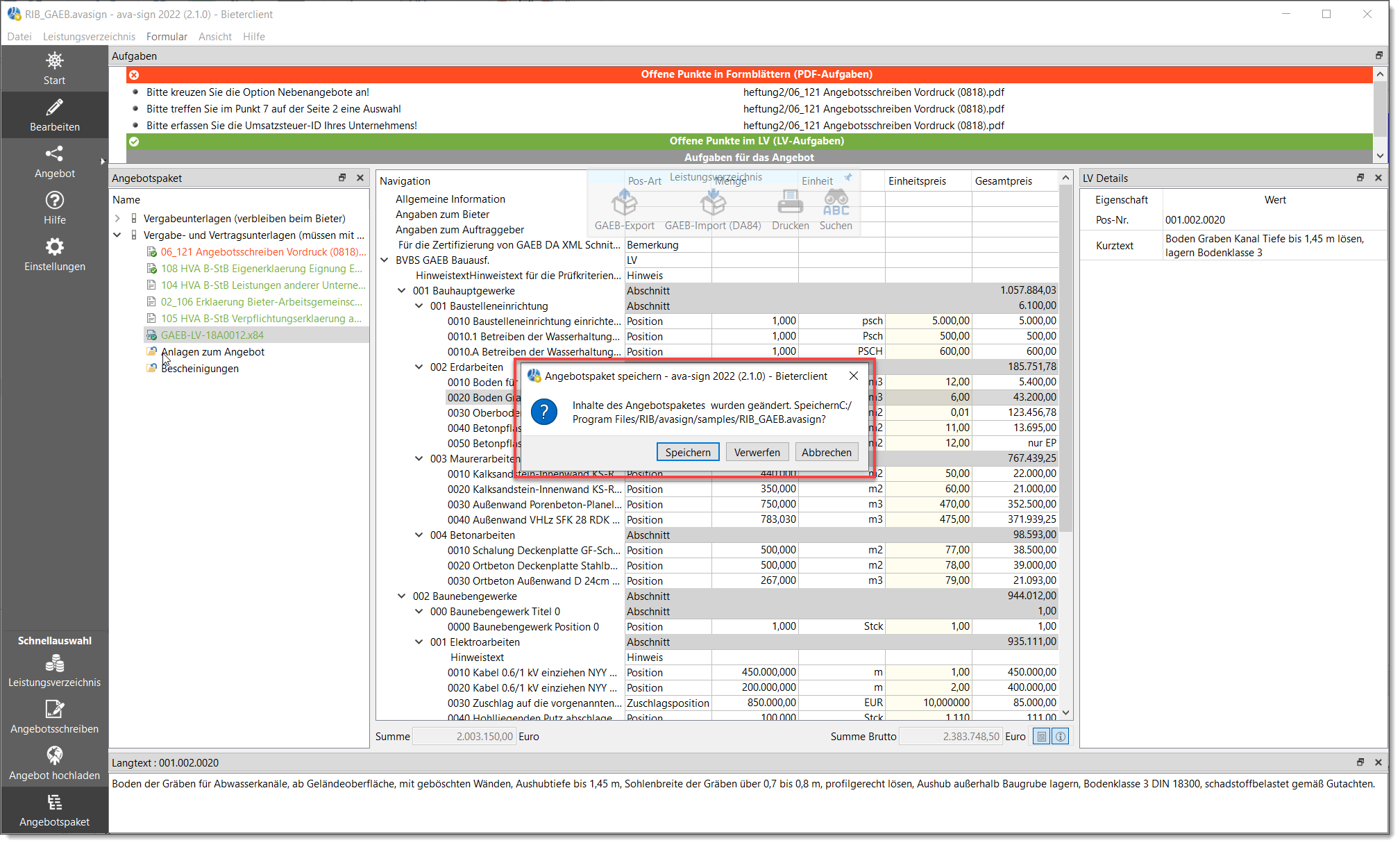Screen dimensions: 1400x845
Task: Collapse 002 Baunebengewerke section
Action: 402,596
